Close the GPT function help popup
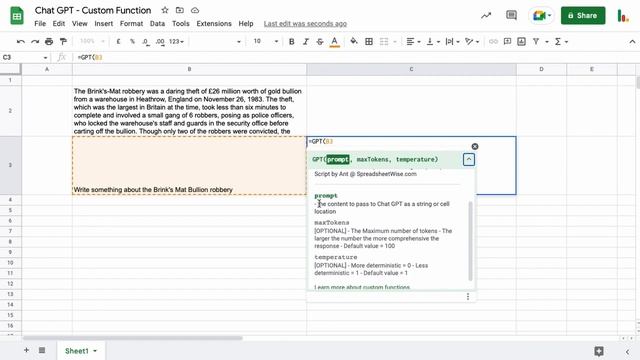The width and height of the screenshot is (640, 360). [x=475, y=147]
